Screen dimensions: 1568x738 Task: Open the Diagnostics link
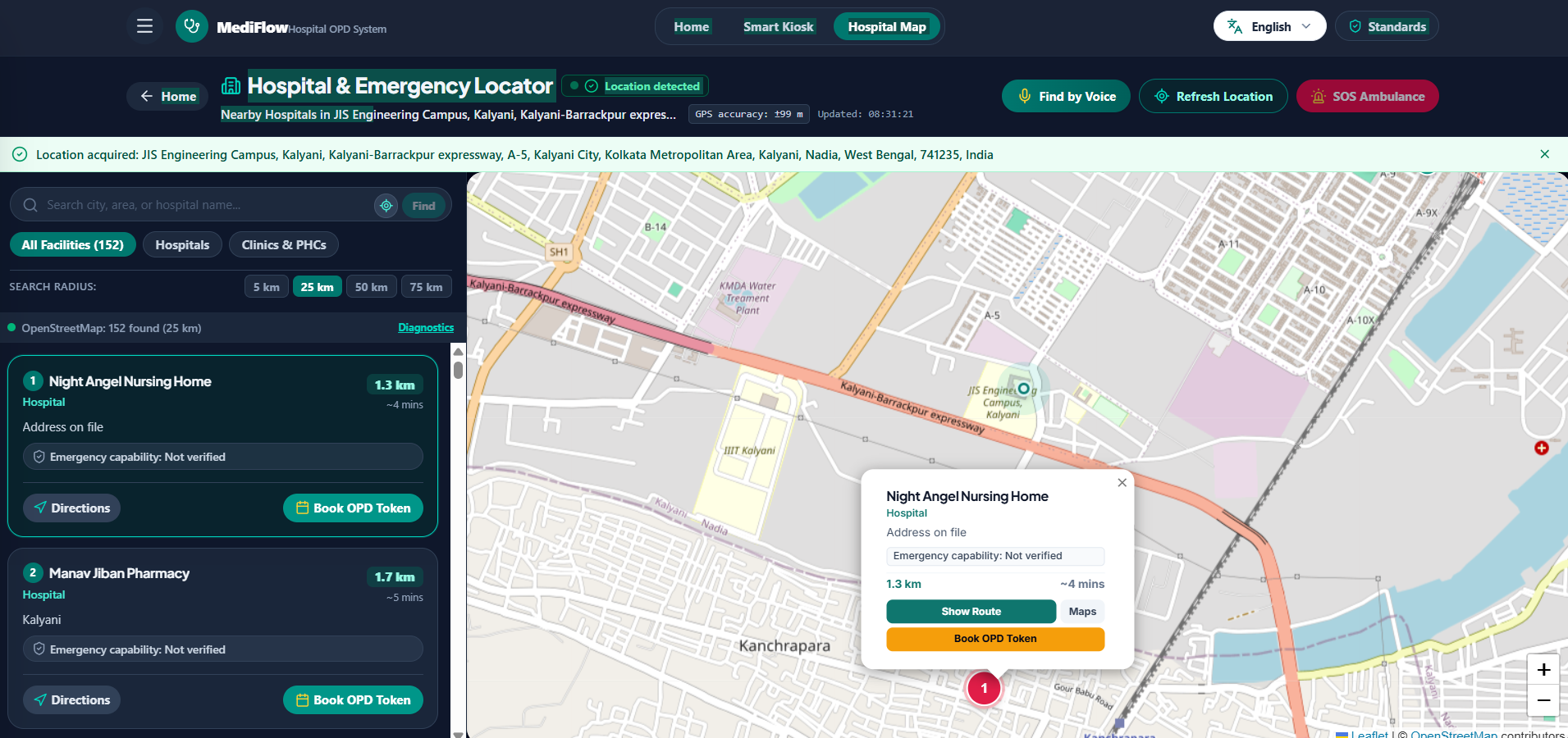(x=426, y=327)
